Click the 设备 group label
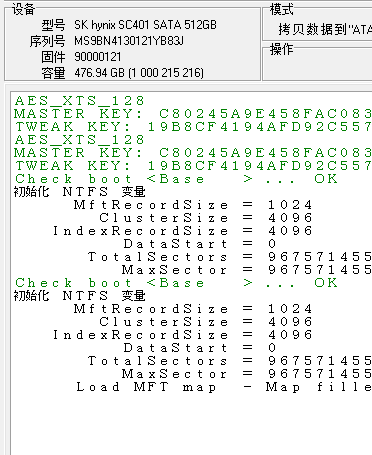The image size is (372, 455). click(x=23, y=9)
